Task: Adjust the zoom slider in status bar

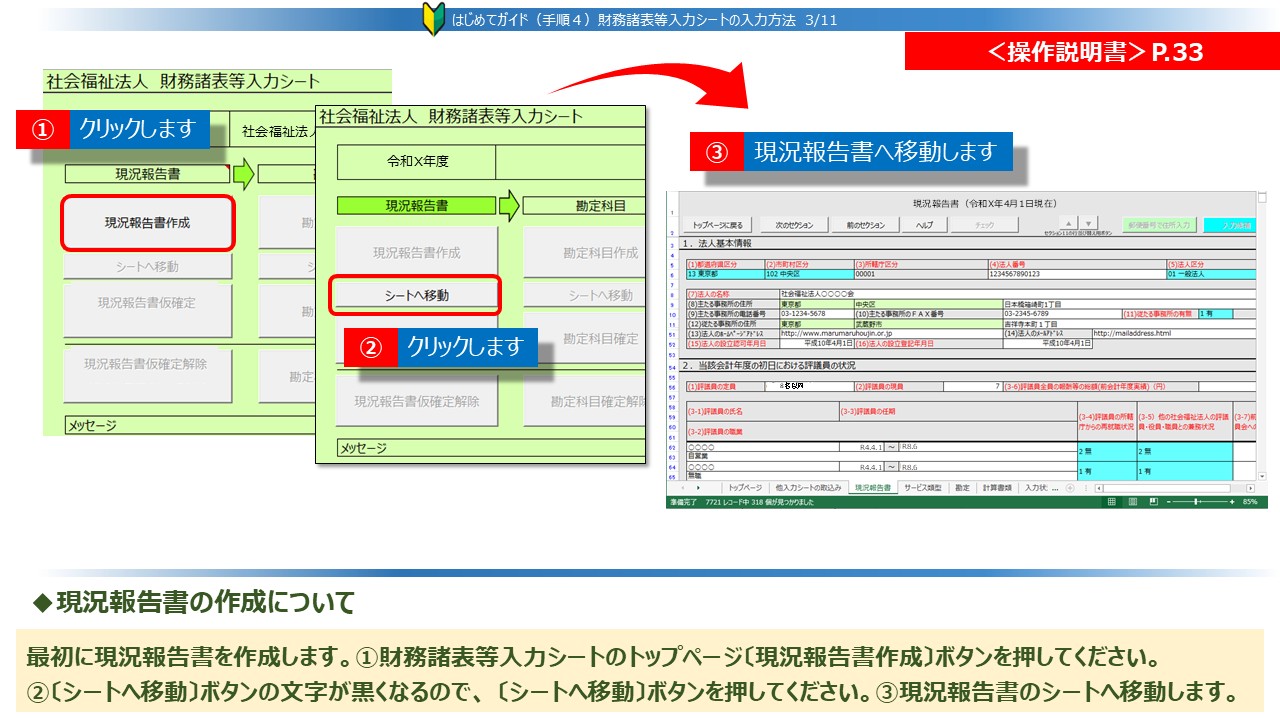Action: [1198, 501]
